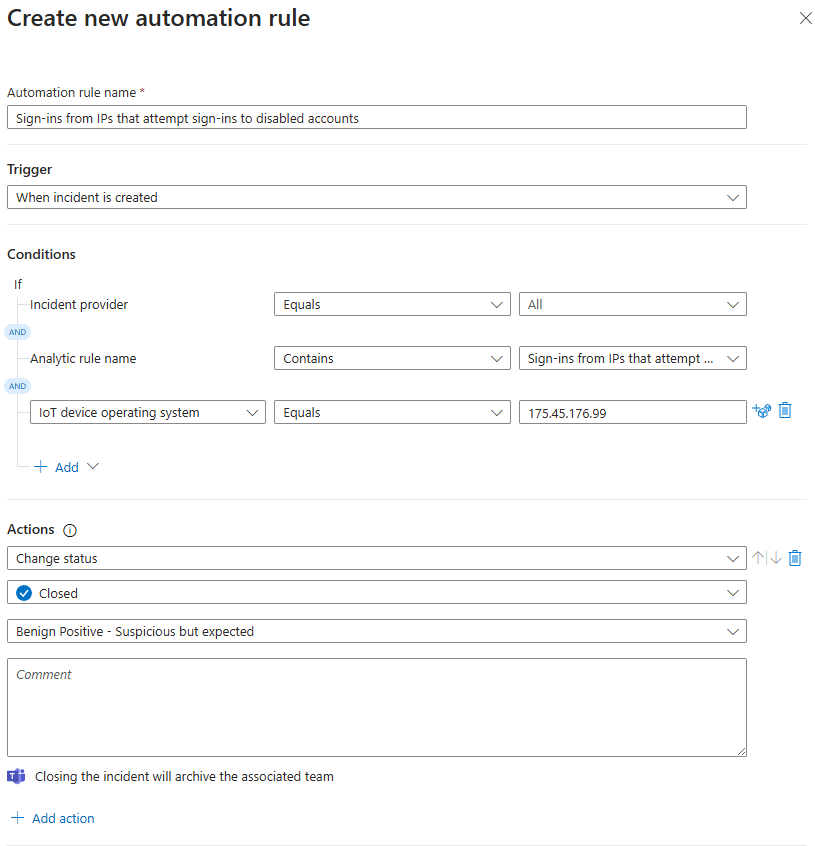
Task: Expand the Incident provider value 'All' dropdown
Action: click(x=632, y=305)
